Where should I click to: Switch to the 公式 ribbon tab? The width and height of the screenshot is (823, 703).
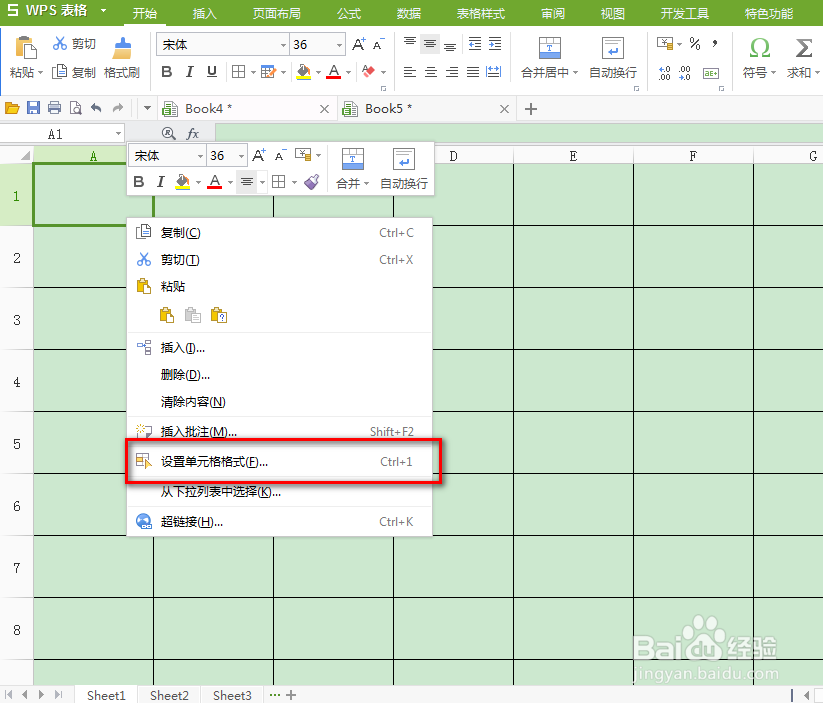pyautogui.click(x=349, y=13)
